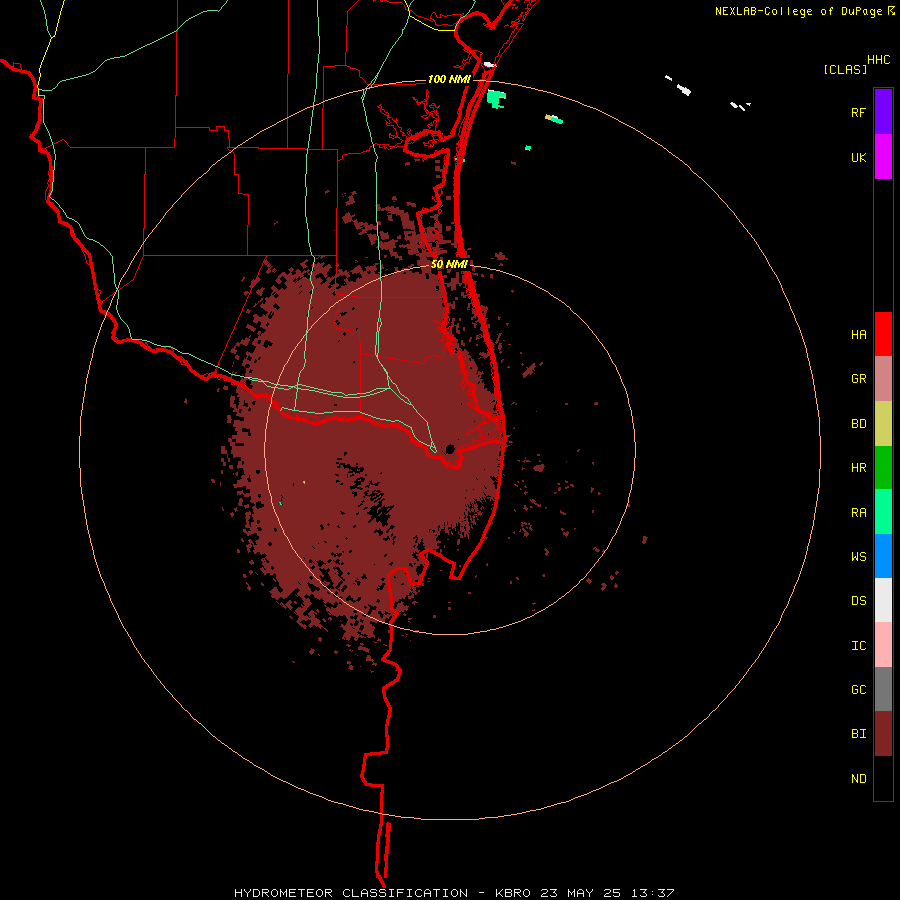Click the ND legend label
900x900 pixels.
coord(858,779)
